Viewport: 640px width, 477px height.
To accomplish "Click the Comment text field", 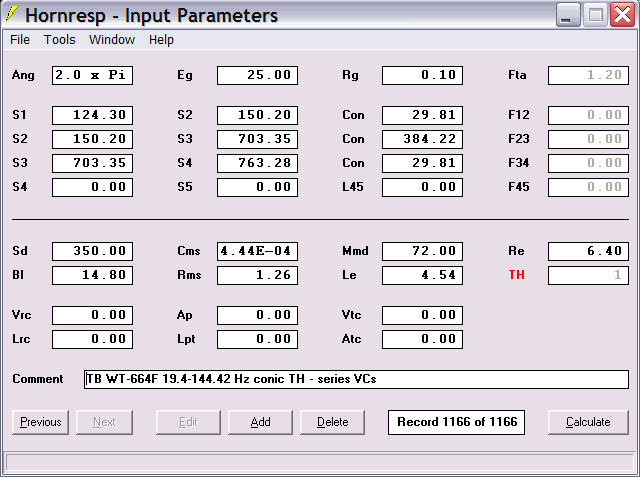I will click(356, 379).
